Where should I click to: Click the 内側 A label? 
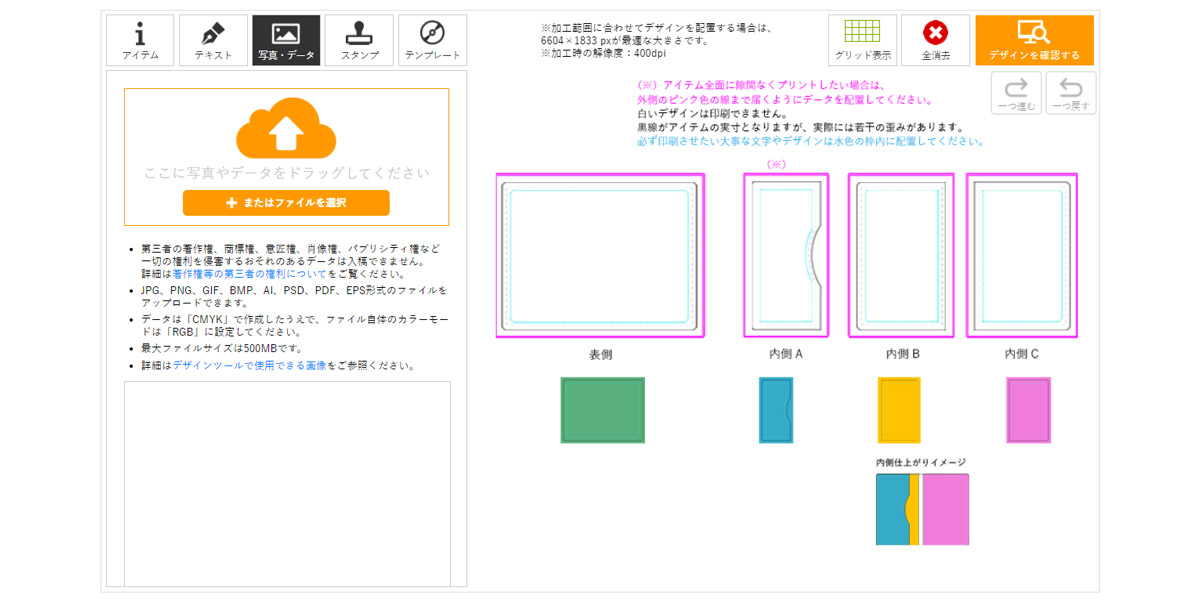(x=786, y=354)
